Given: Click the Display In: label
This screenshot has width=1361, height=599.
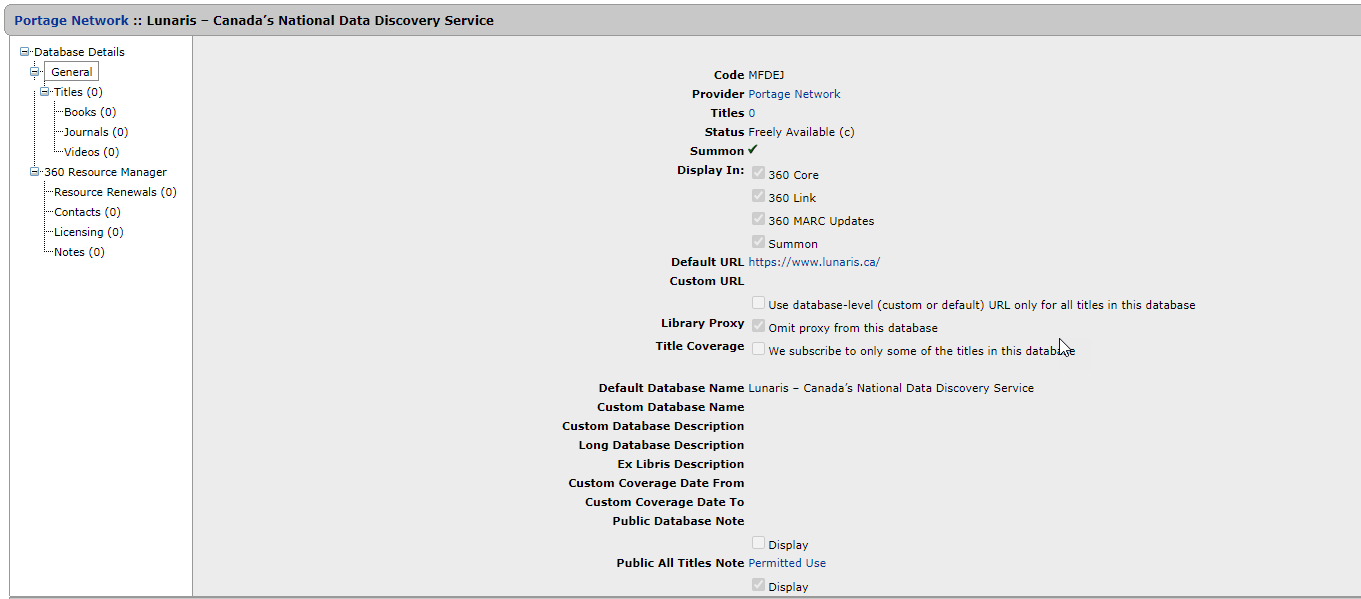Looking at the screenshot, I should point(711,170).
